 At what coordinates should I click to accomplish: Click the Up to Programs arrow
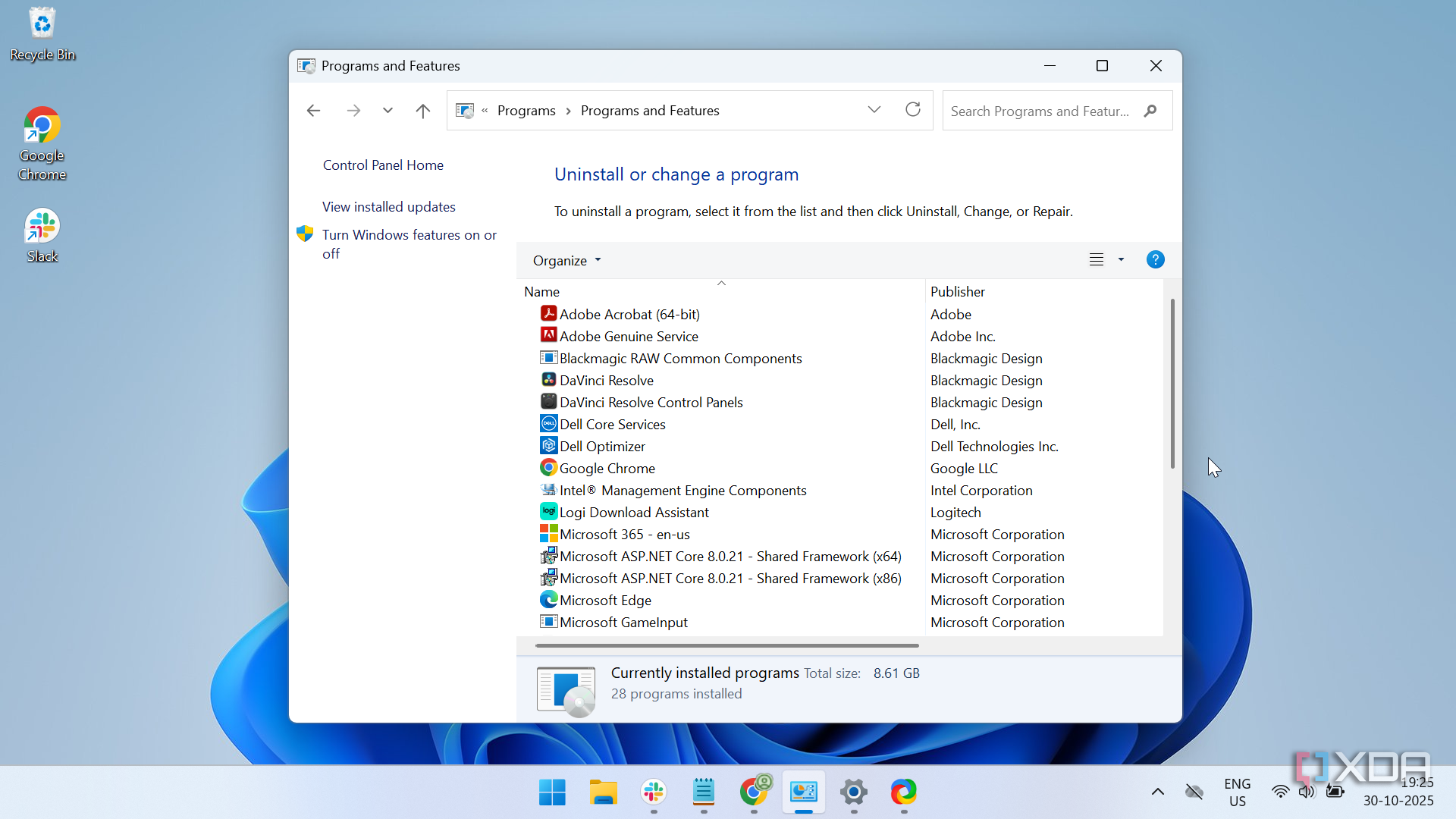pyautogui.click(x=423, y=111)
